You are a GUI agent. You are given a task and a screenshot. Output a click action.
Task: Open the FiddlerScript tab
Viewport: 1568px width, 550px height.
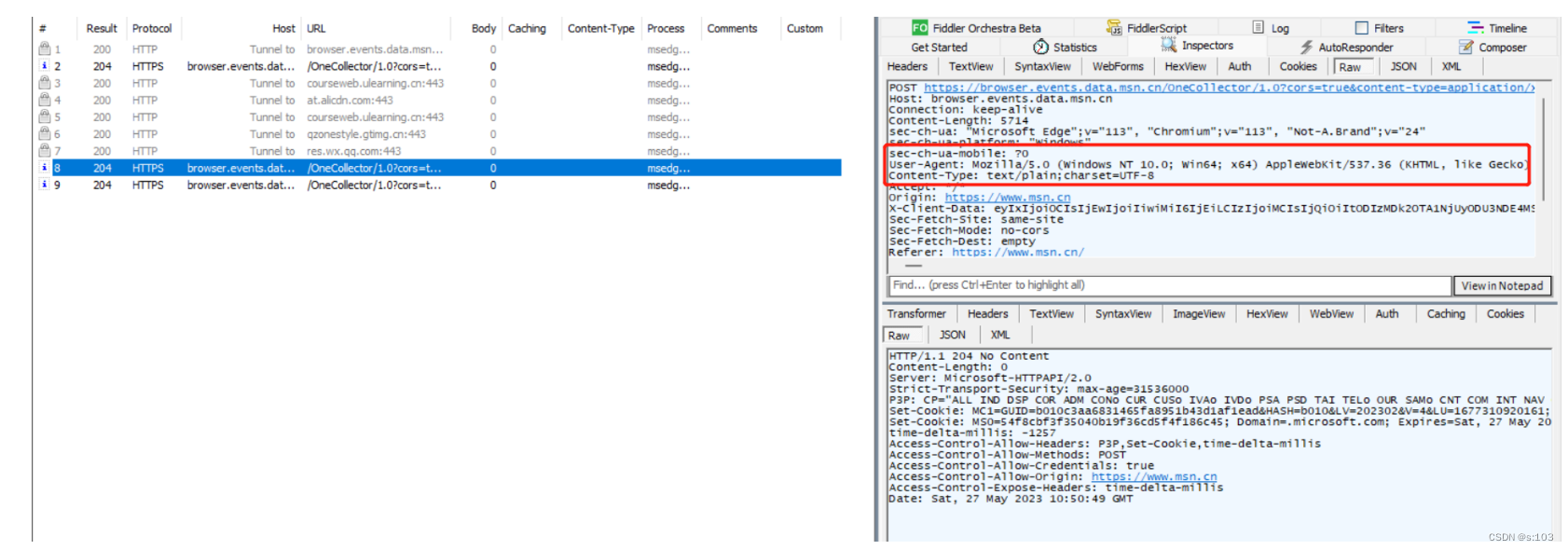pyautogui.click(x=1147, y=28)
